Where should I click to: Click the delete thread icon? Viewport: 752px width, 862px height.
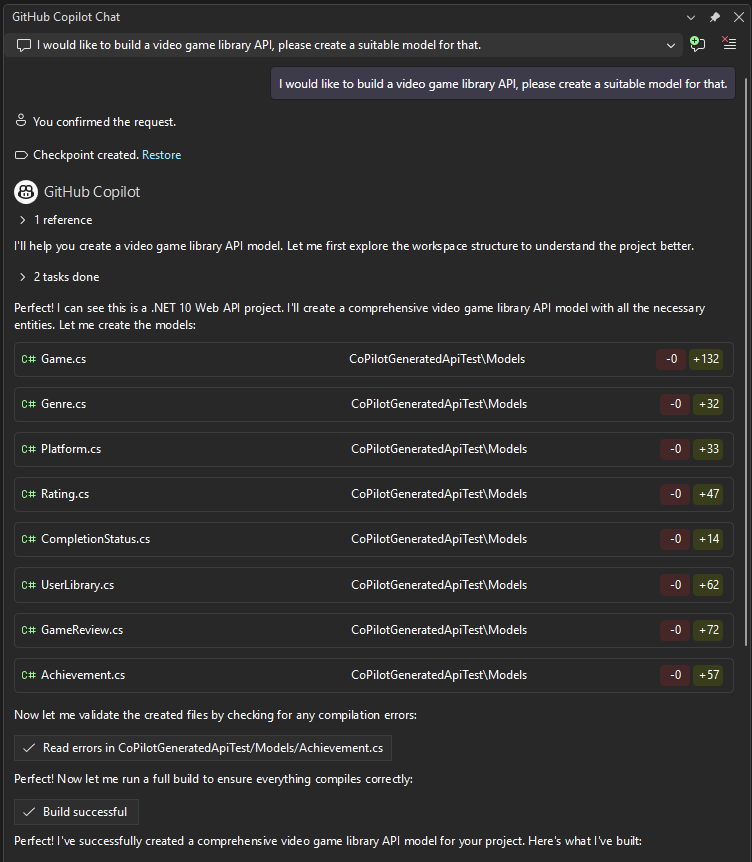point(728,44)
